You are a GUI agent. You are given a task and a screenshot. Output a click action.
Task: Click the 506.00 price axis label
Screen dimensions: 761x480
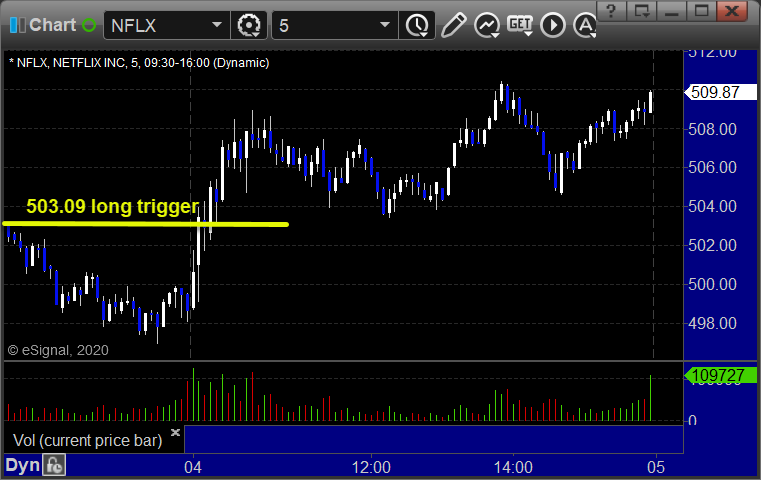coord(712,167)
